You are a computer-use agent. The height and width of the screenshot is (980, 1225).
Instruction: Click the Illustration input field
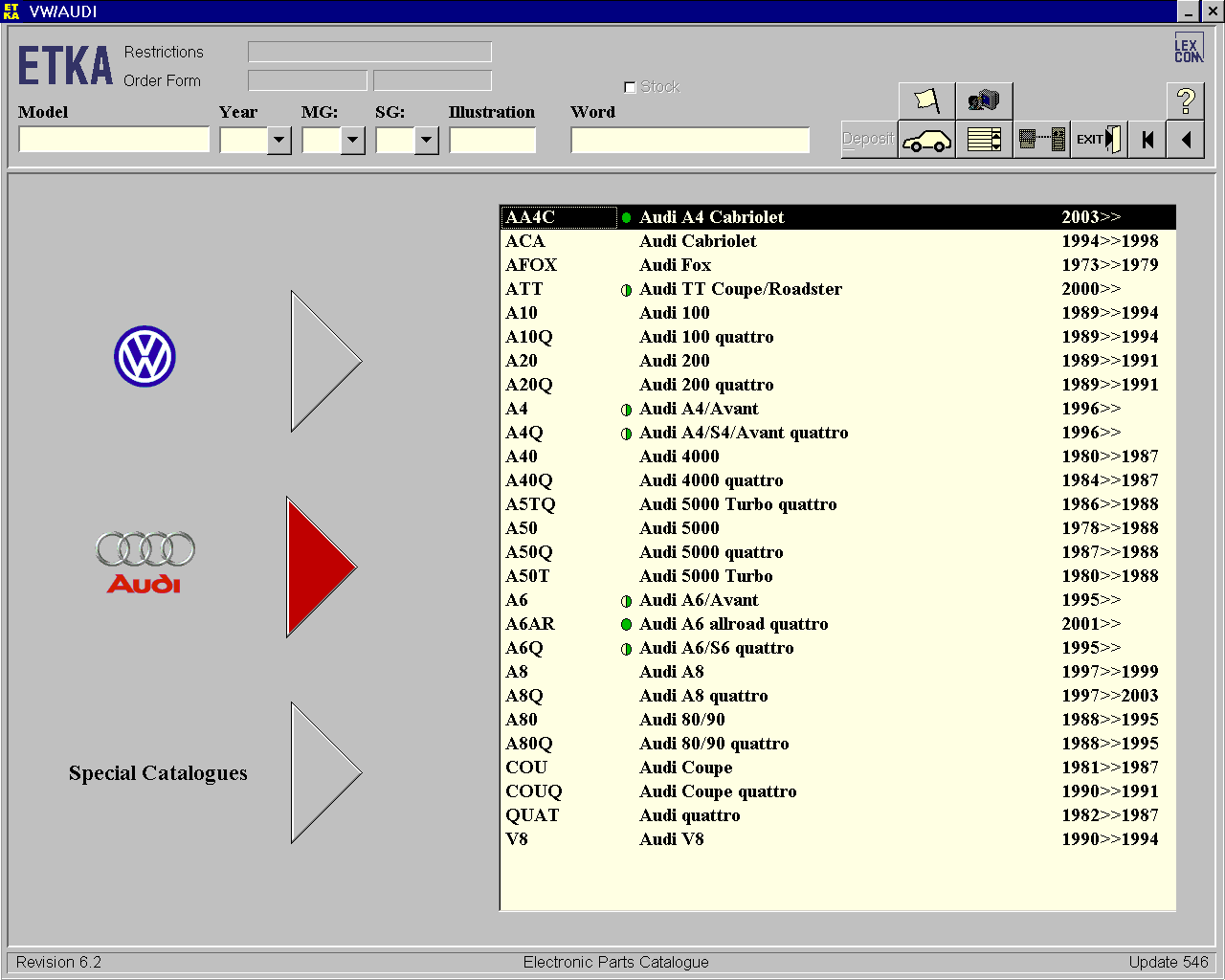point(492,140)
